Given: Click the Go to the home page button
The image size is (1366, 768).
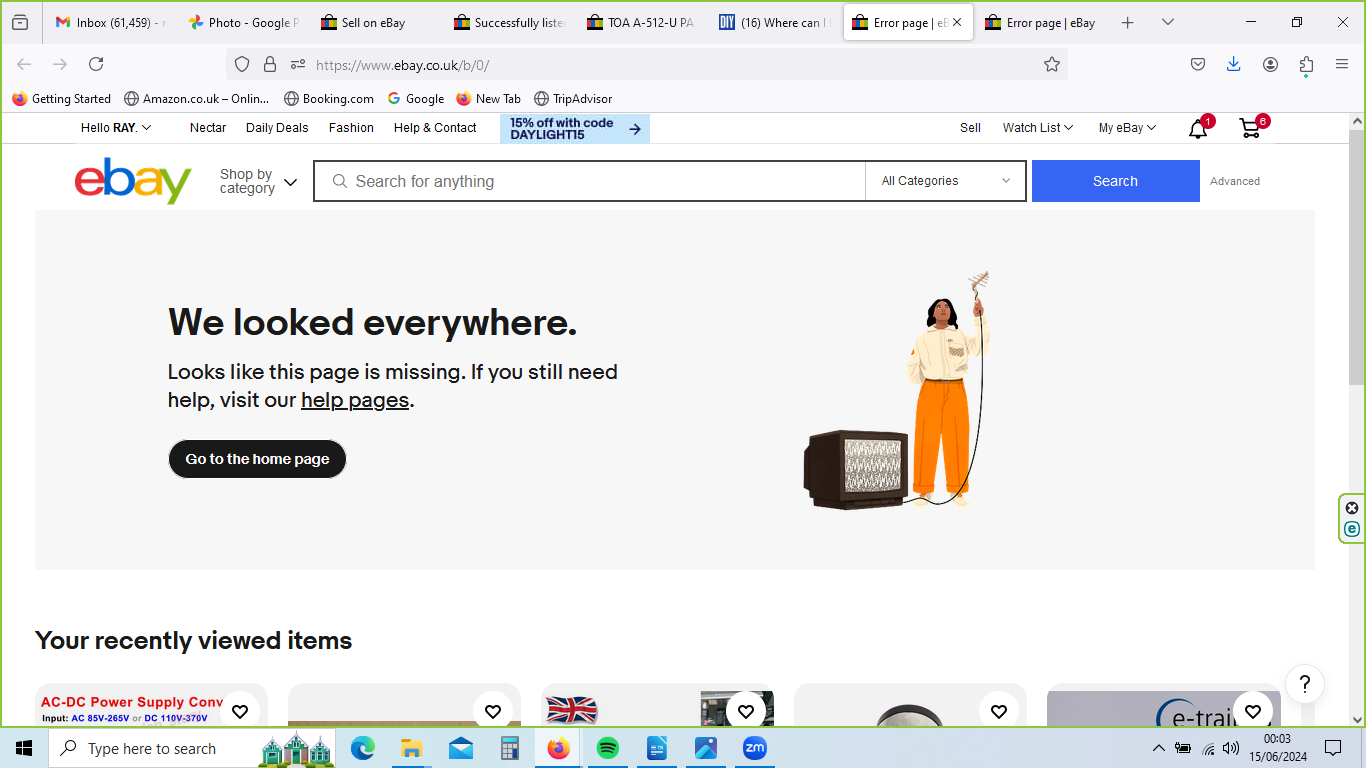Looking at the screenshot, I should (x=257, y=459).
